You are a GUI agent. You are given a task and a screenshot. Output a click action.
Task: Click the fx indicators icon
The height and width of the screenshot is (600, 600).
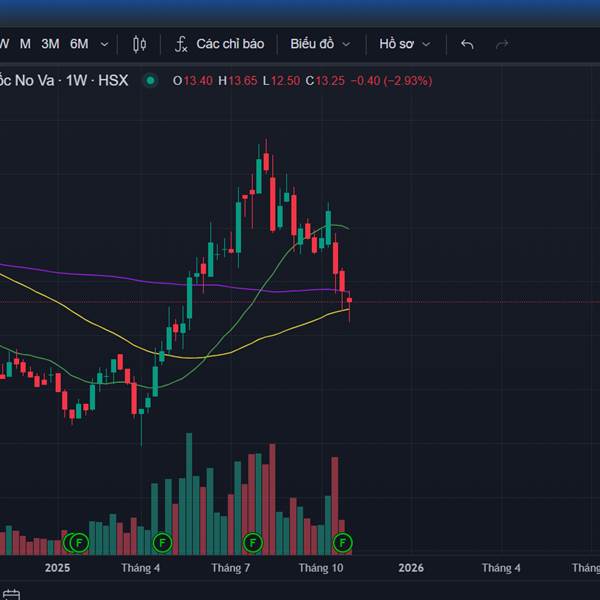tap(181, 44)
